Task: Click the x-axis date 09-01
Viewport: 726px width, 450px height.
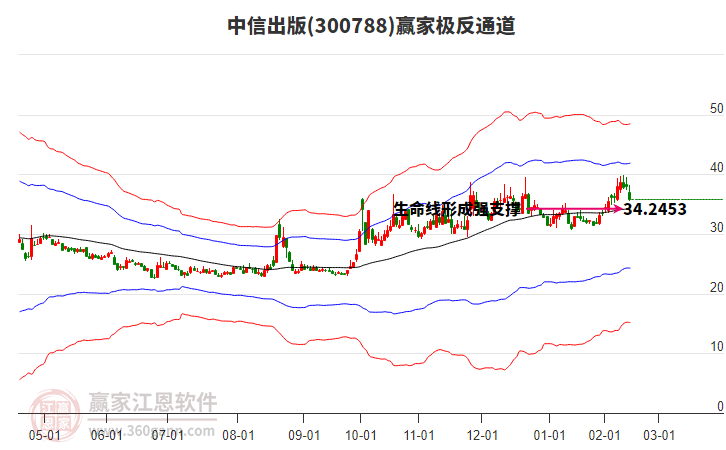Action: (304, 436)
